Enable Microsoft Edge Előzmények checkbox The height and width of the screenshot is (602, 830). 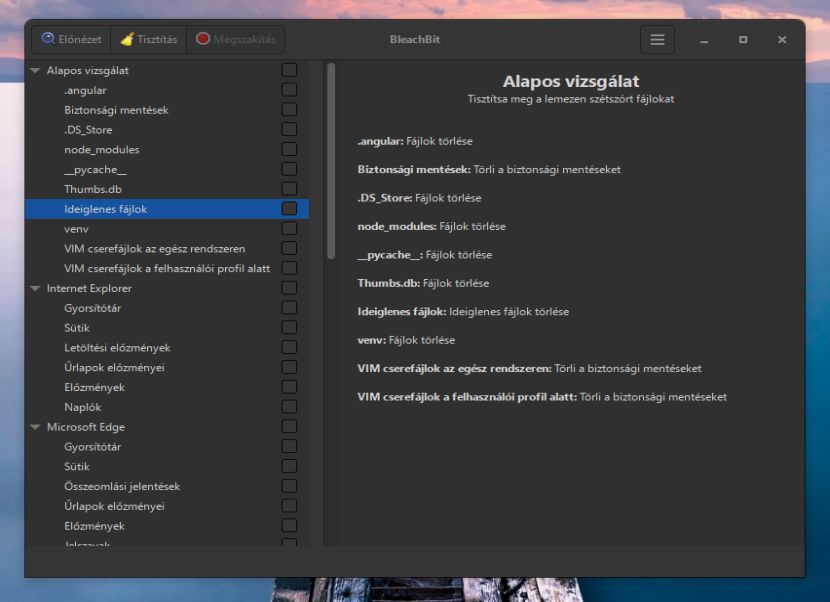[289, 526]
